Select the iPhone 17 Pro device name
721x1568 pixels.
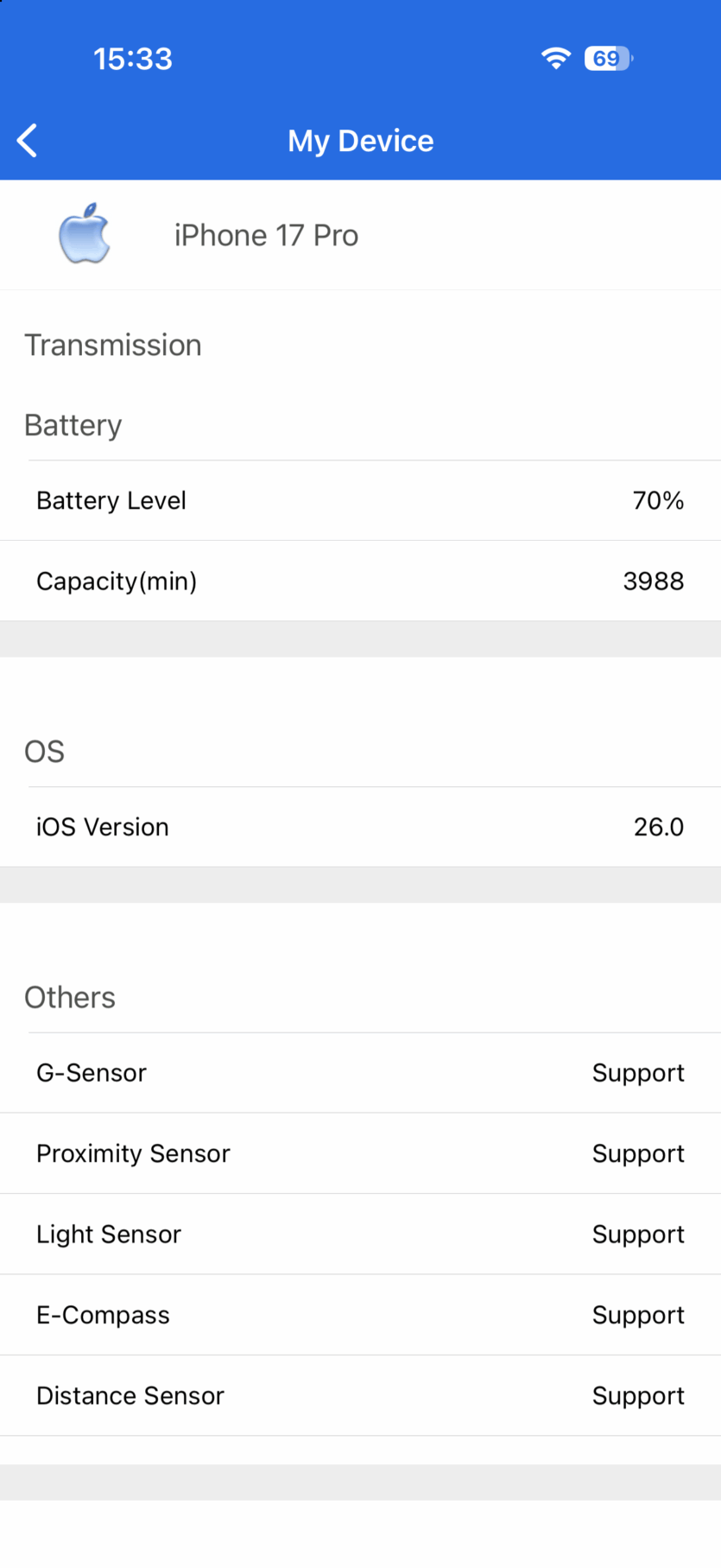pos(266,235)
